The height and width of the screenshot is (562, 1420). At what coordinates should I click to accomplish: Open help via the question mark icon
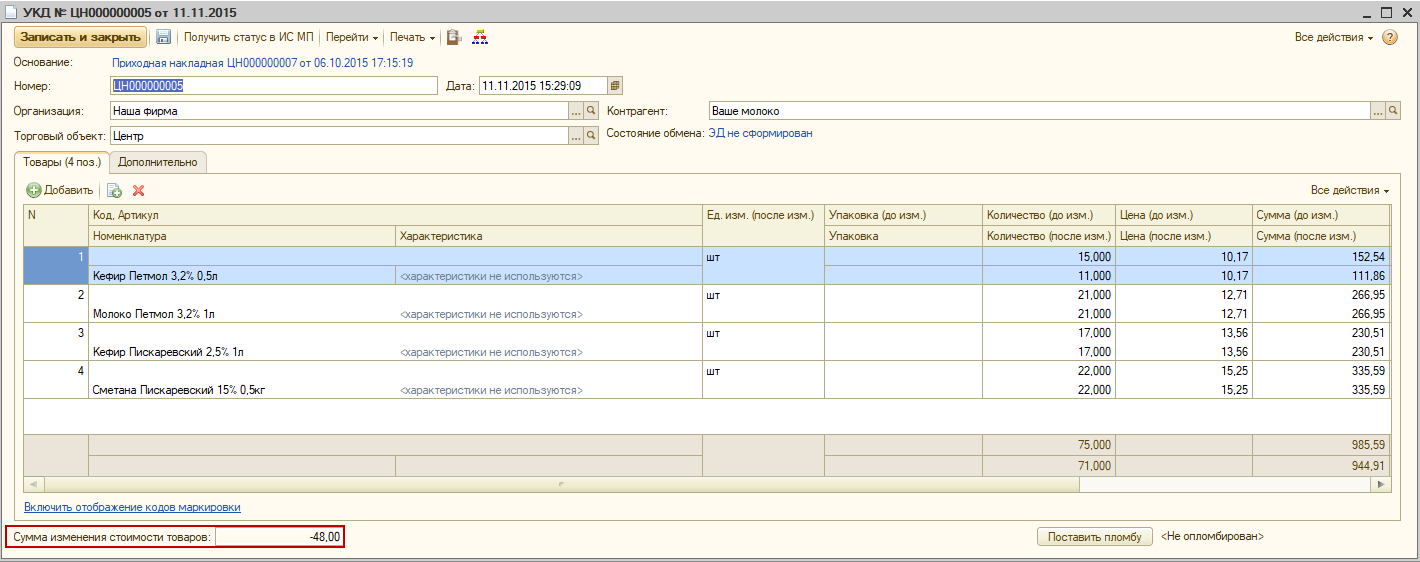(1389, 37)
